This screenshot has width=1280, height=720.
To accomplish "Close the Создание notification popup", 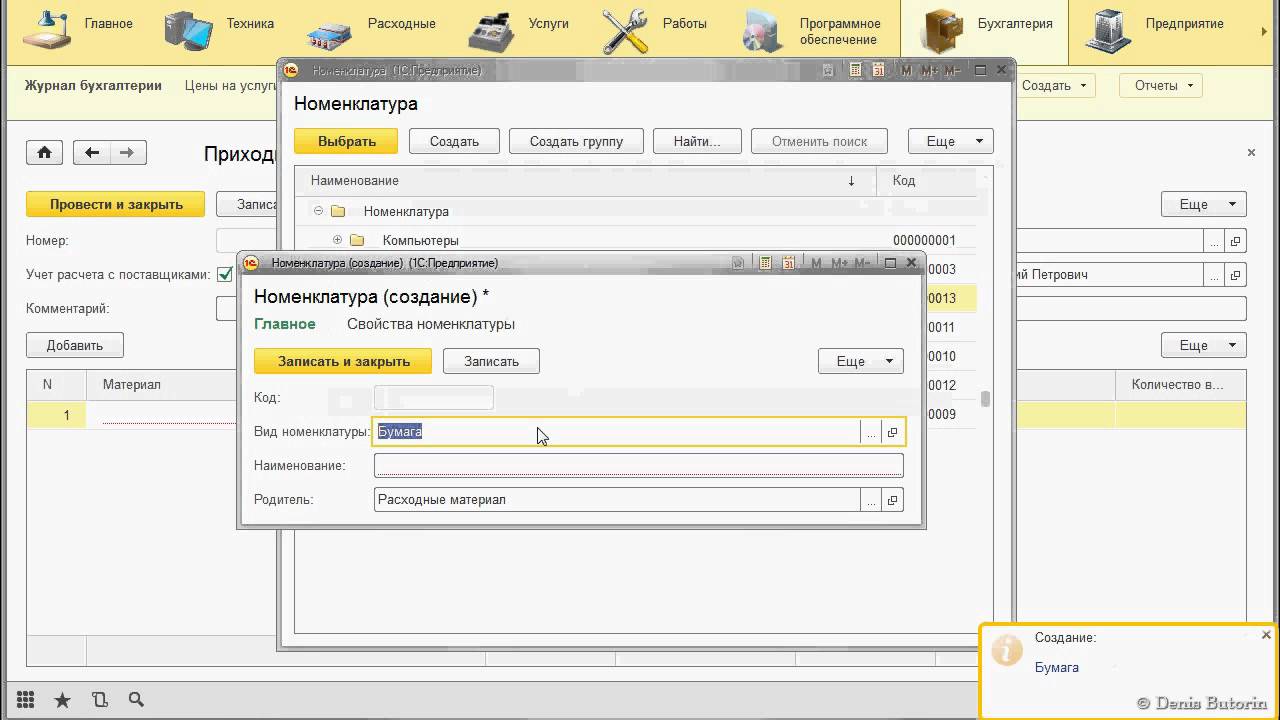I will point(1266,635).
